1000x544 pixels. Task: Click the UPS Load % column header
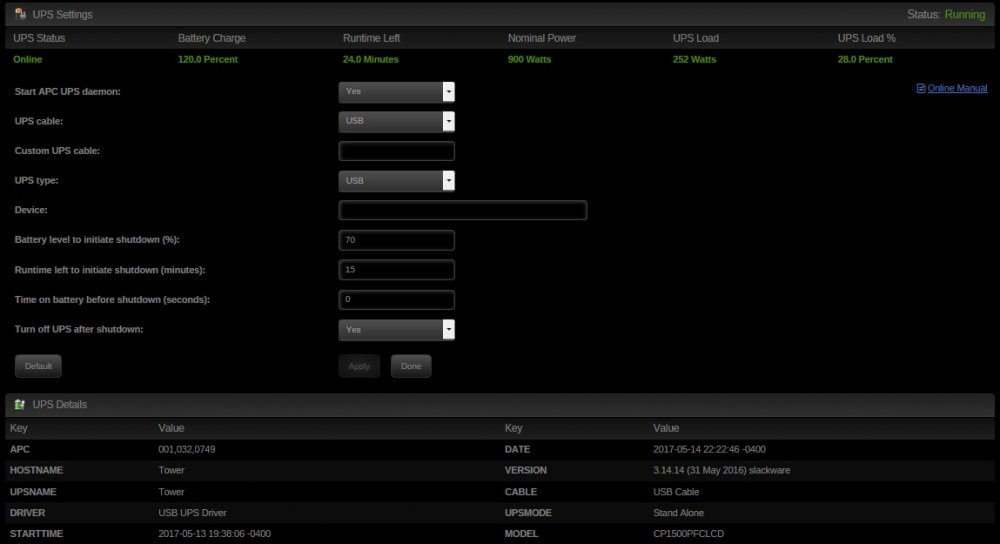pos(866,38)
